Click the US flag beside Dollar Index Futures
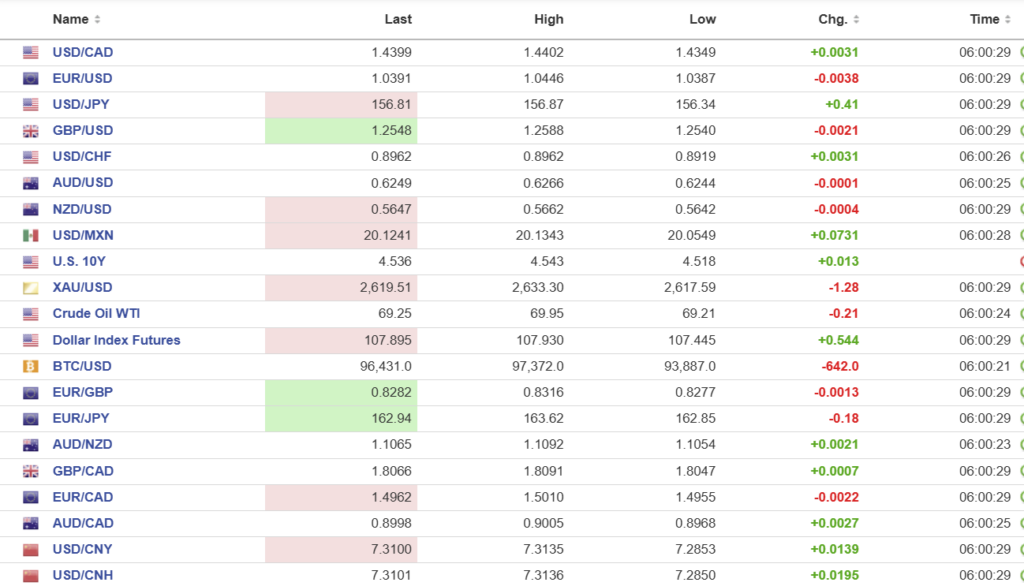The image size is (1024, 586). point(30,340)
